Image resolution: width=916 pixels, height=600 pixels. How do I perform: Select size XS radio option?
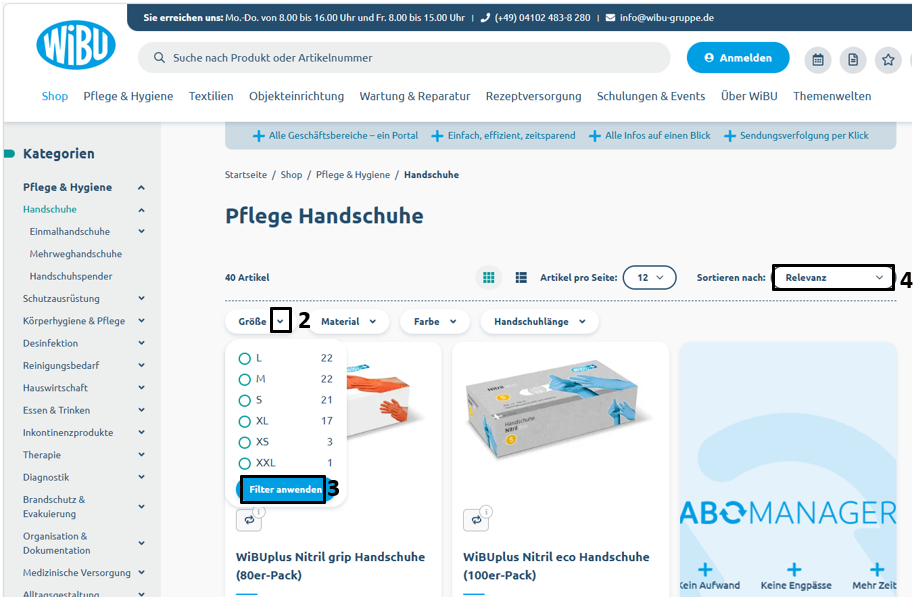[244, 442]
